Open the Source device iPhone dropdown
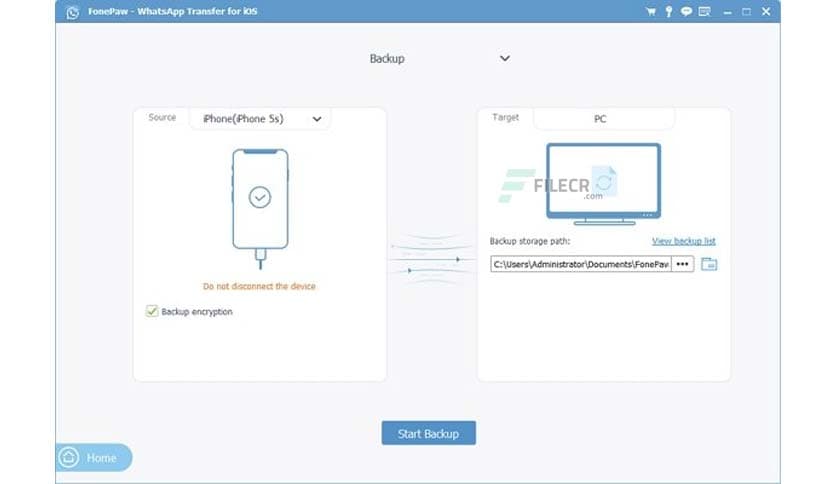This screenshot has width=836, height=484. pyautogui.click(x=260, y=118)
